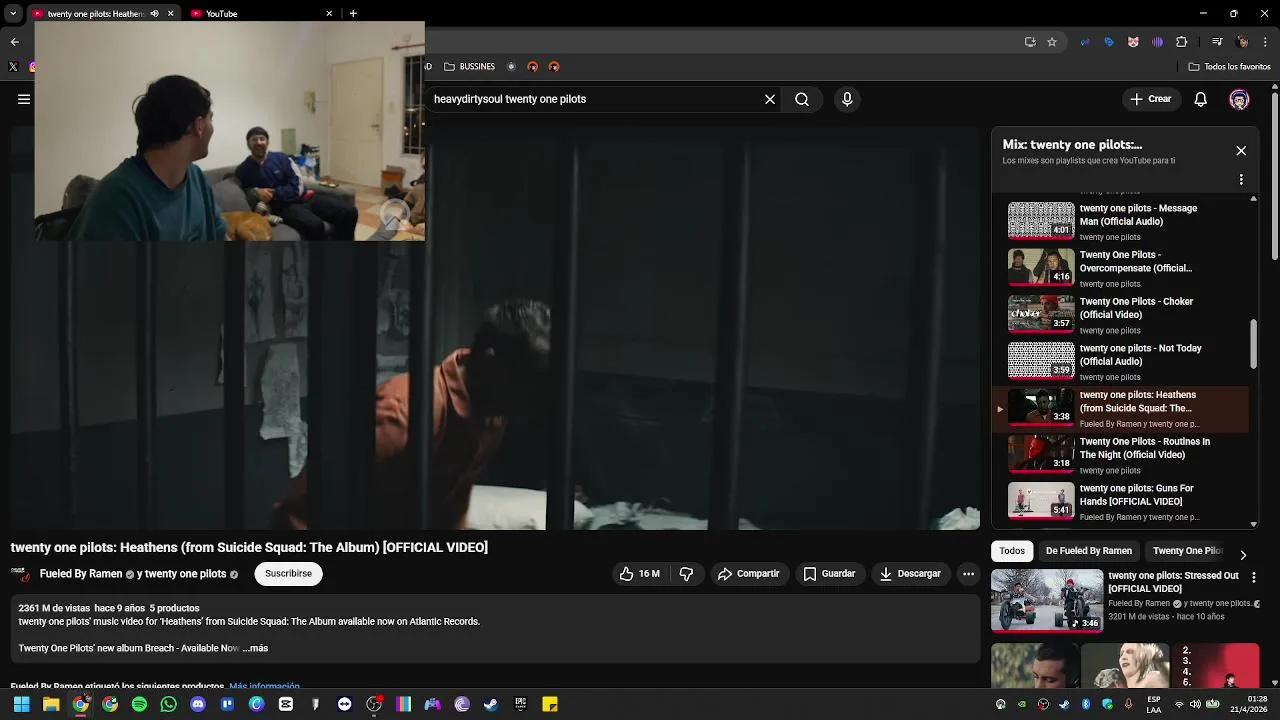
Task: Open a new browser tab
Action: click(x=353, y=14)
